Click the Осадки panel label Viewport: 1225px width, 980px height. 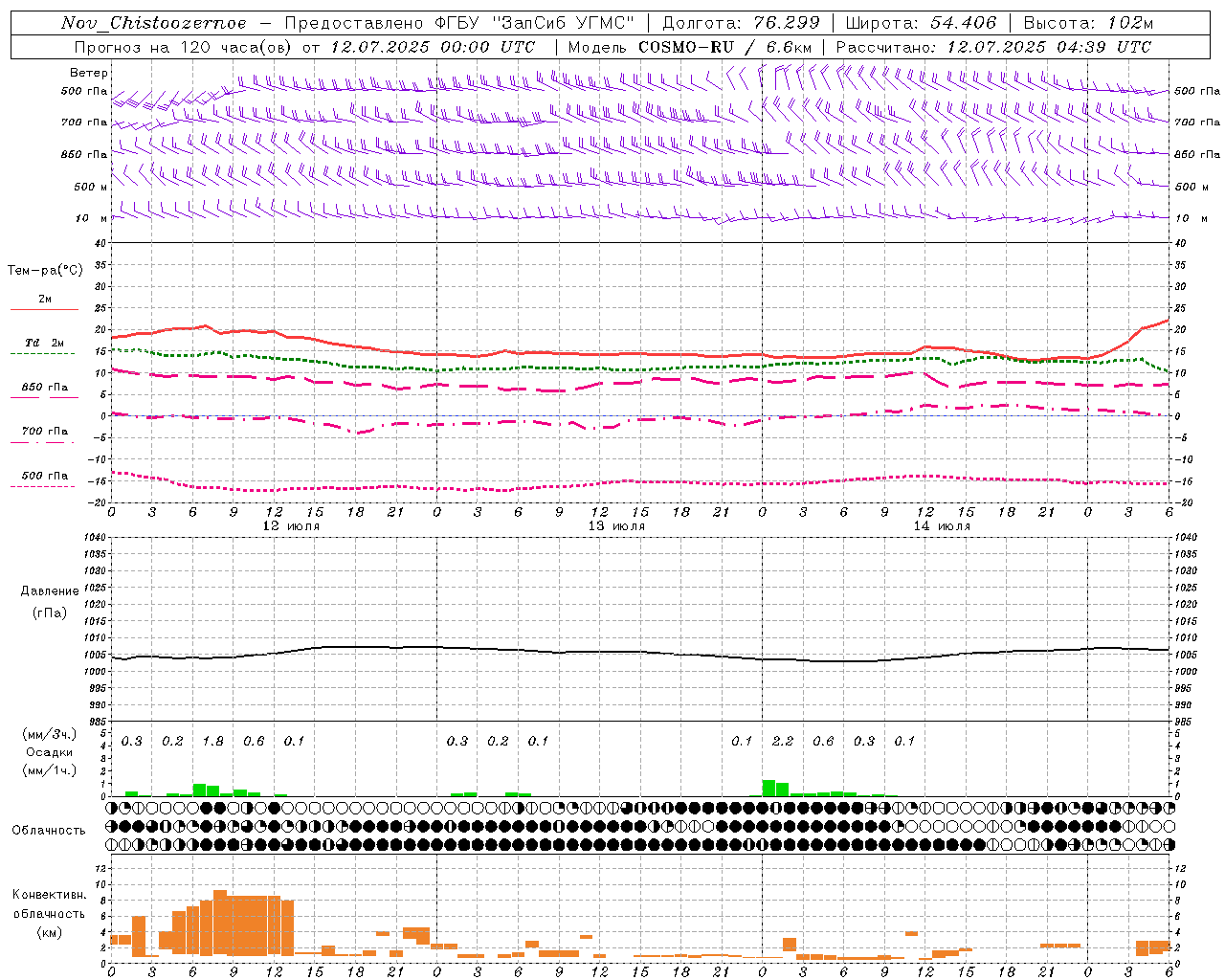point(50,752)
